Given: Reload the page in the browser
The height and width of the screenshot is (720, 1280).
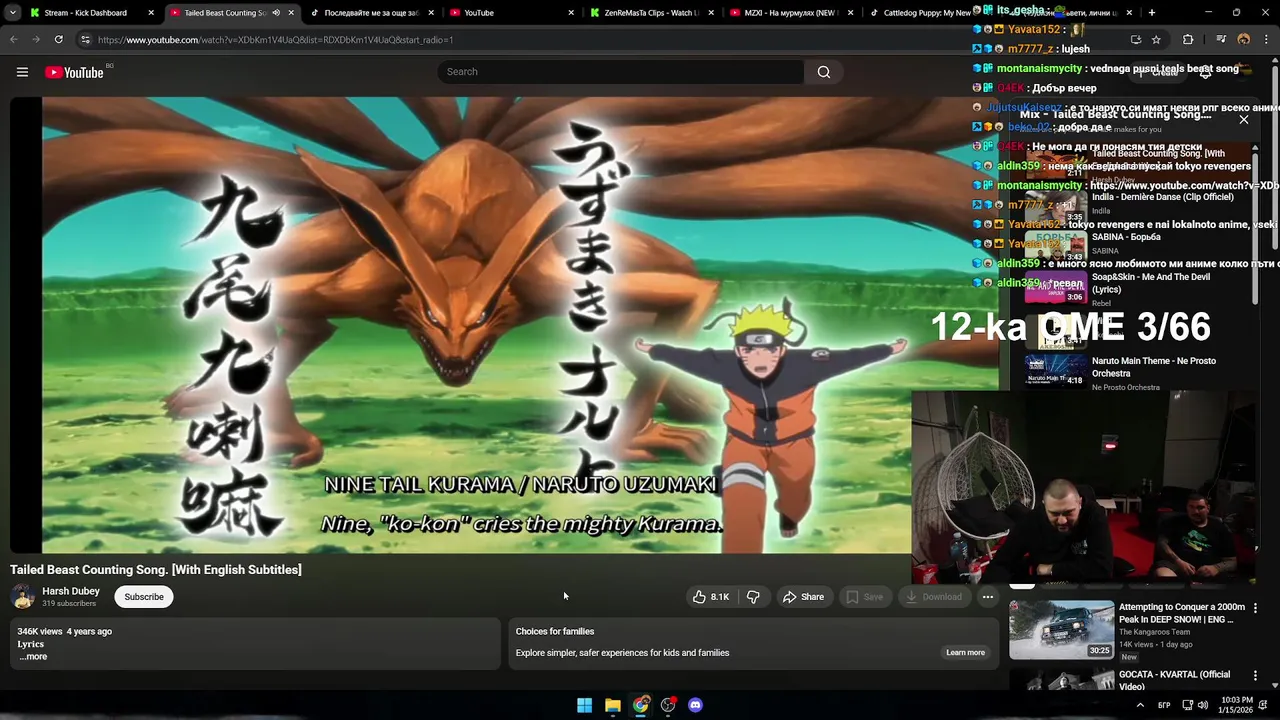Looking at the screenshot, I should [x=58, y=39].
